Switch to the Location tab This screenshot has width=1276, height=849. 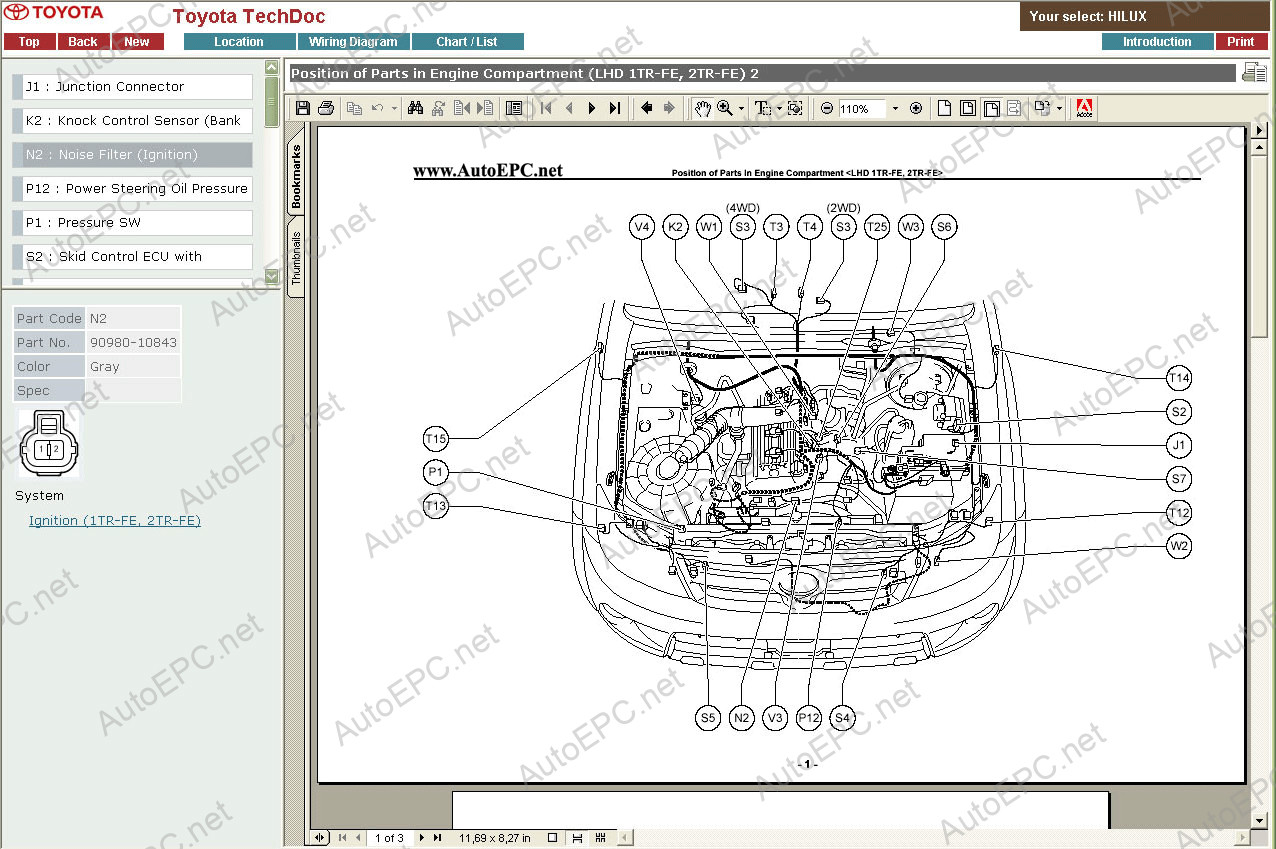(x=239, y=42)
